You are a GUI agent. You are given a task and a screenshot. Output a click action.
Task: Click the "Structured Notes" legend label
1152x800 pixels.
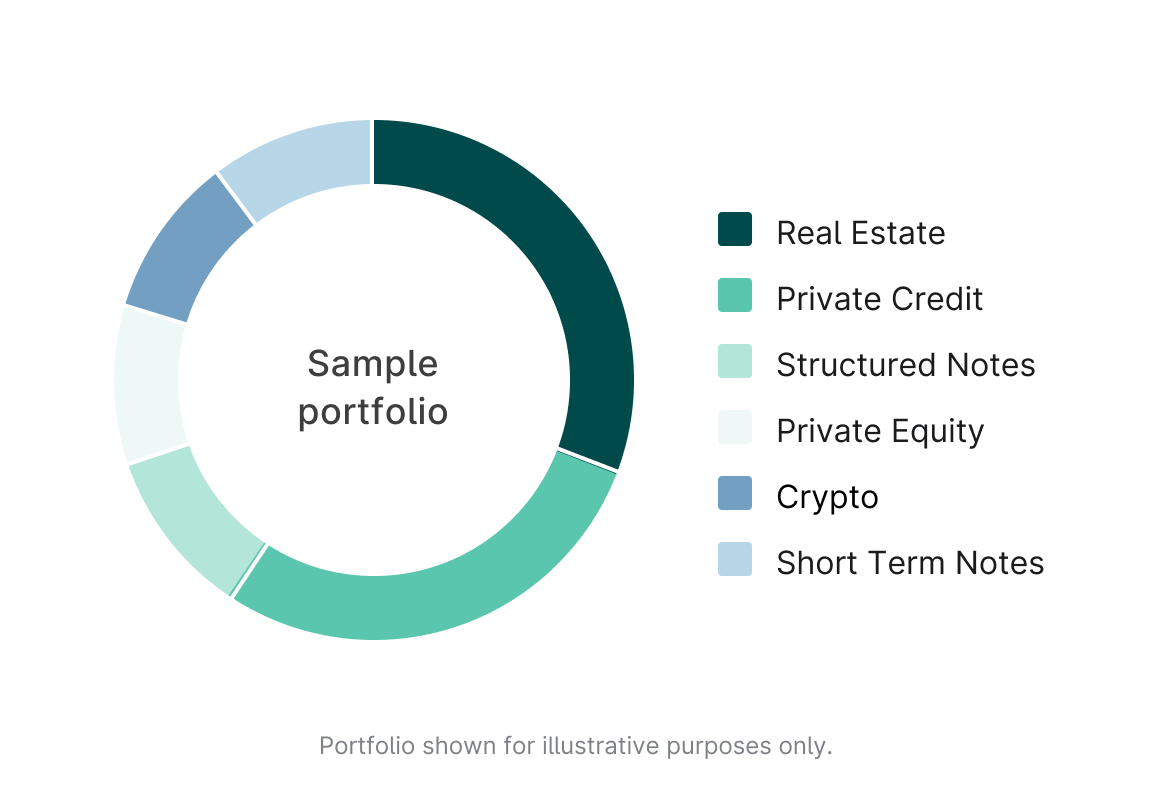[x=905, y=365]
